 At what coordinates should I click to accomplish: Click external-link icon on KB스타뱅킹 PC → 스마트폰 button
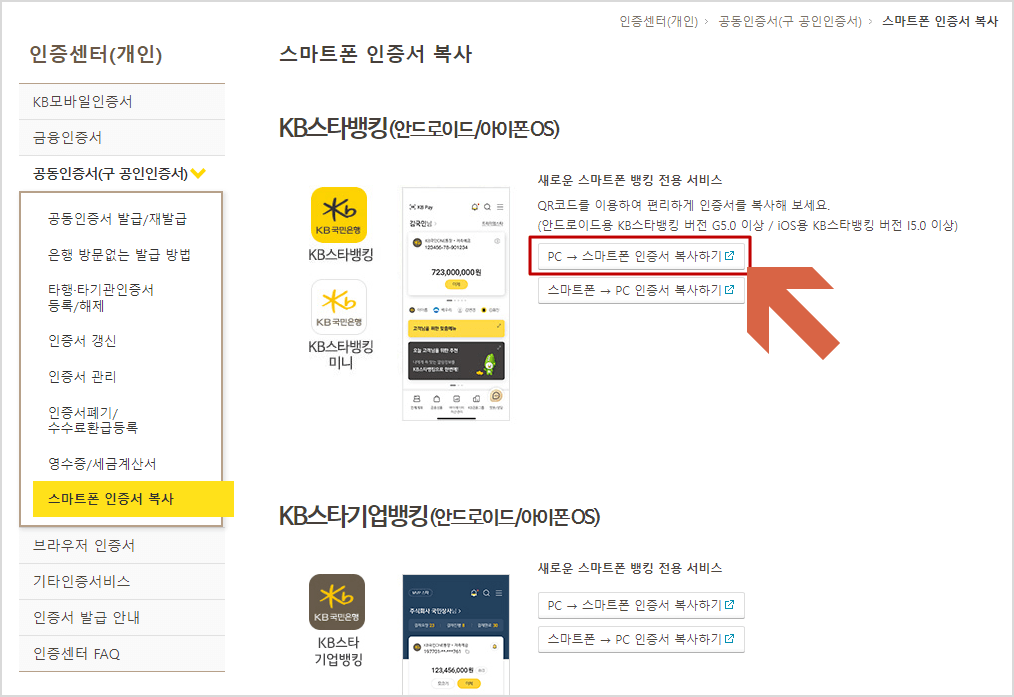coord(729,256)
